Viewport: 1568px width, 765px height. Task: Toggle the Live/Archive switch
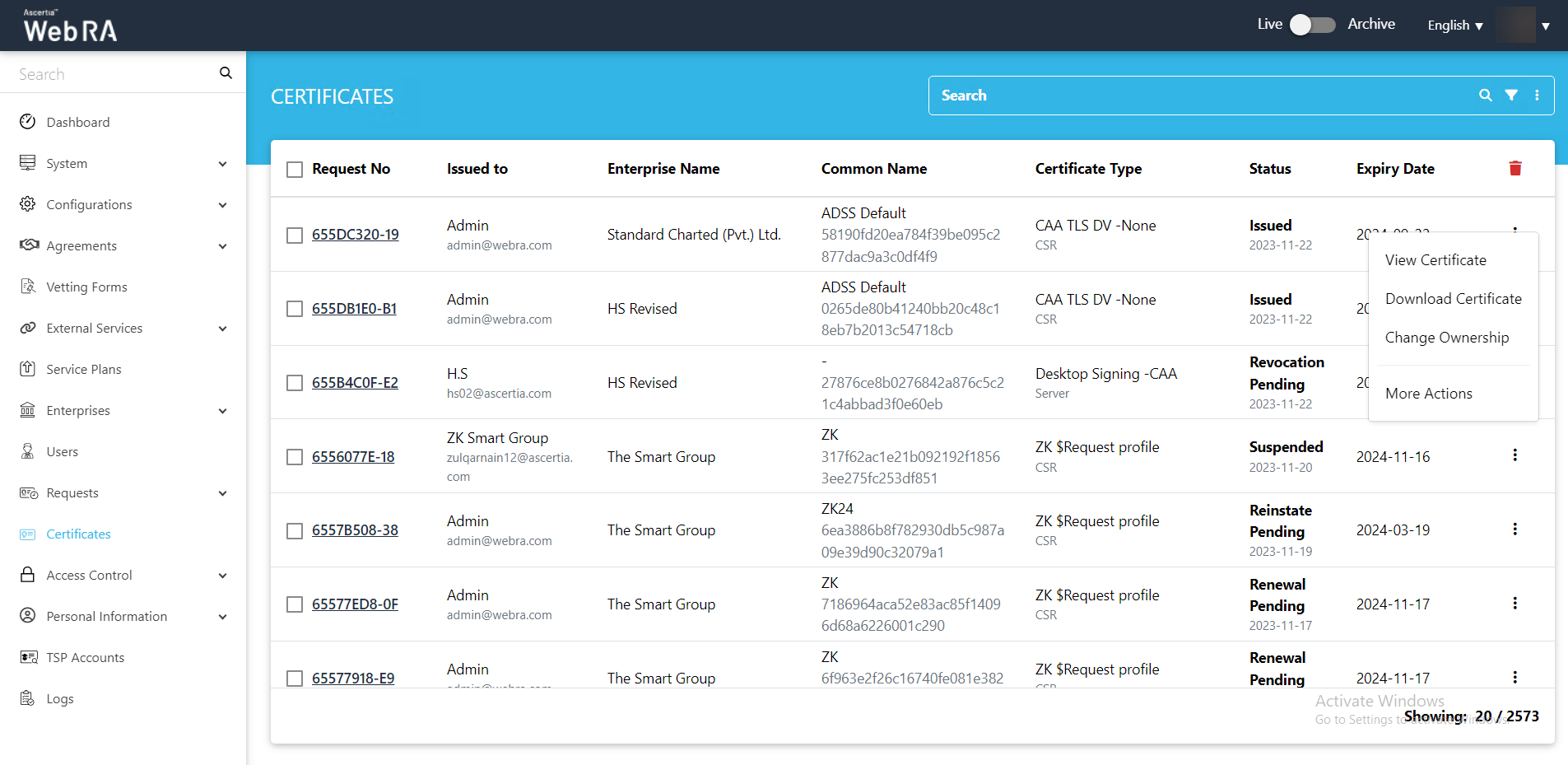coord(1312,25)
